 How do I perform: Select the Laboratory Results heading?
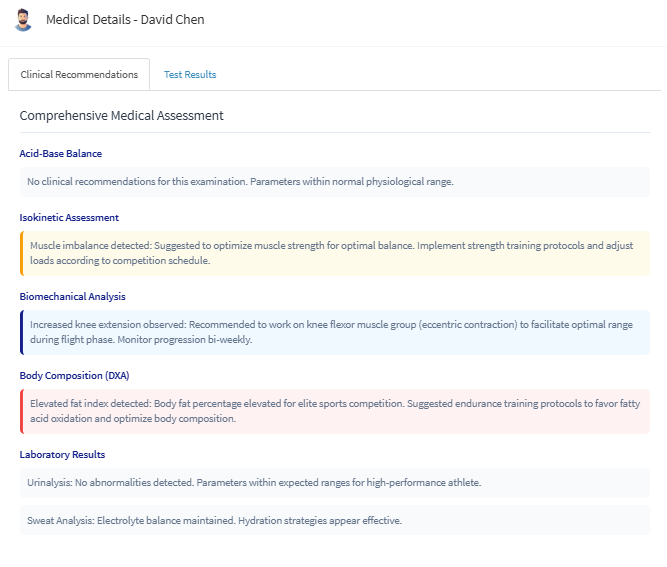[x=62, y=455]
